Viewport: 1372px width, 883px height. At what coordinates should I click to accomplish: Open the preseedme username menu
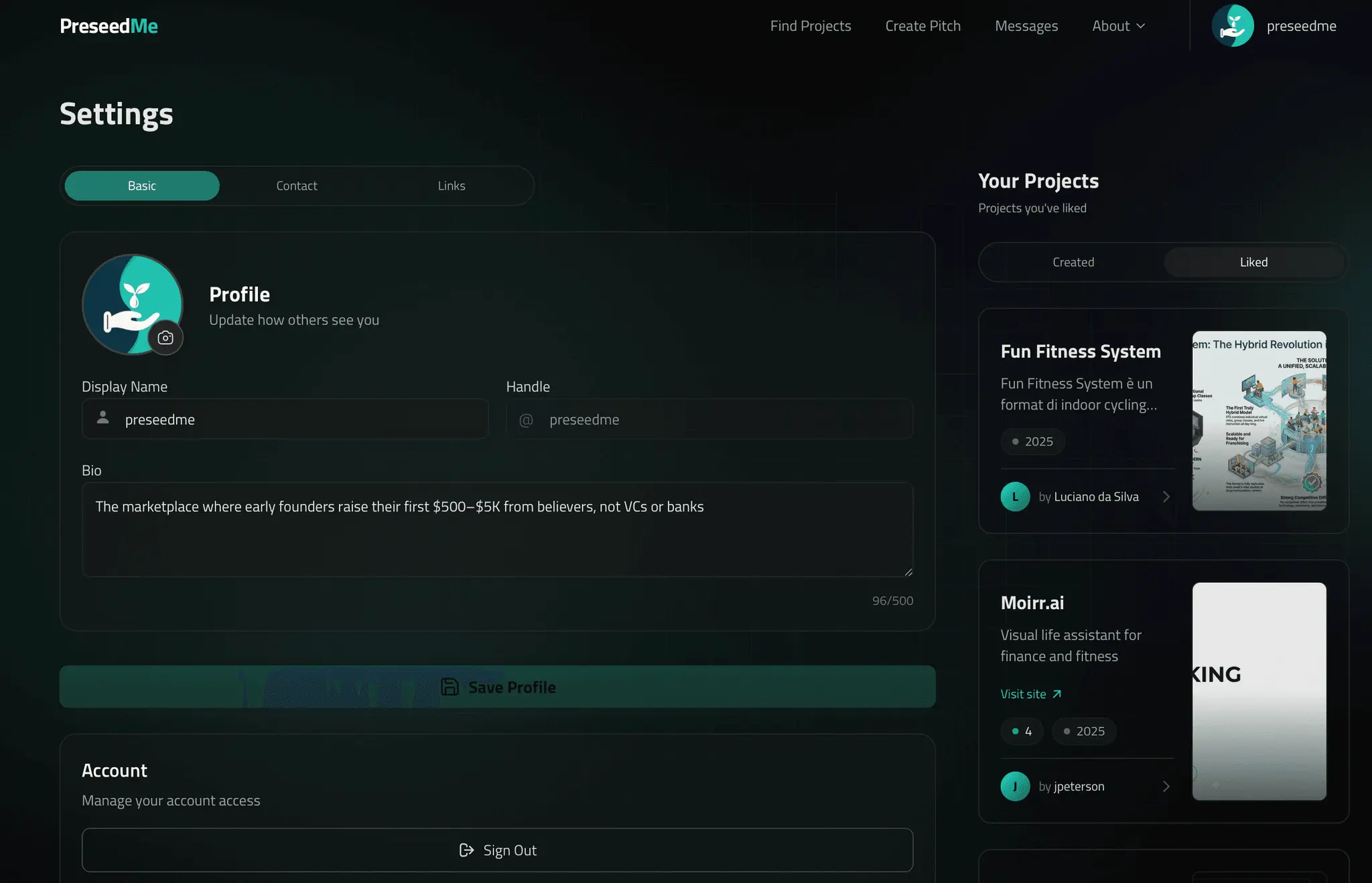[1301, 26]
